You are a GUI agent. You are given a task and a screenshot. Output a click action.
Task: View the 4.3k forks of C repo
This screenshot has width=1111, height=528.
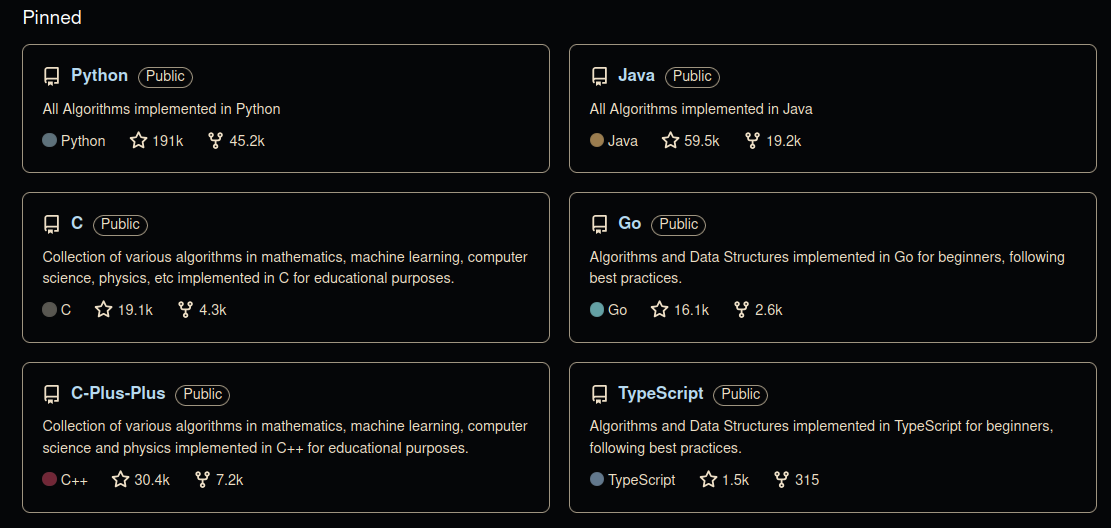tap(202, 310)
